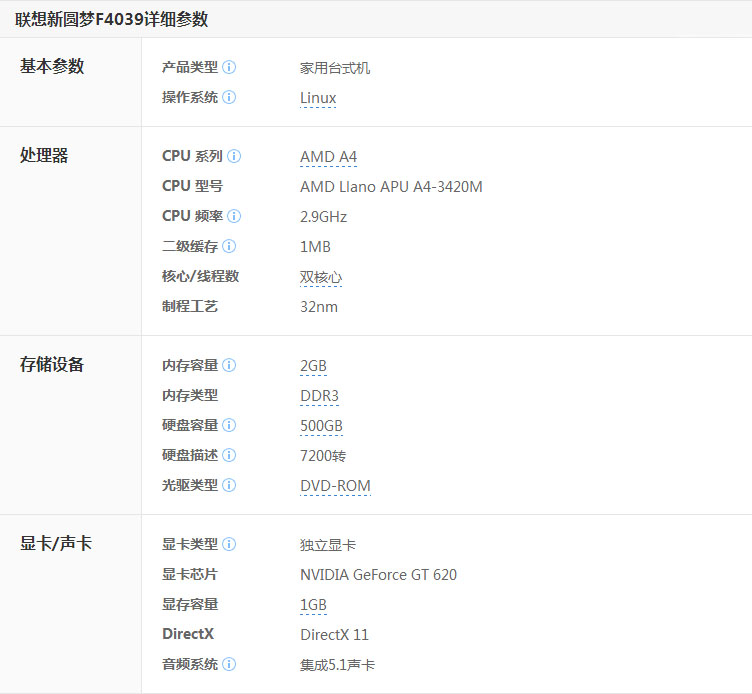
Task: Click the 制程工艺 label
Action: click(x=190, y=306)
